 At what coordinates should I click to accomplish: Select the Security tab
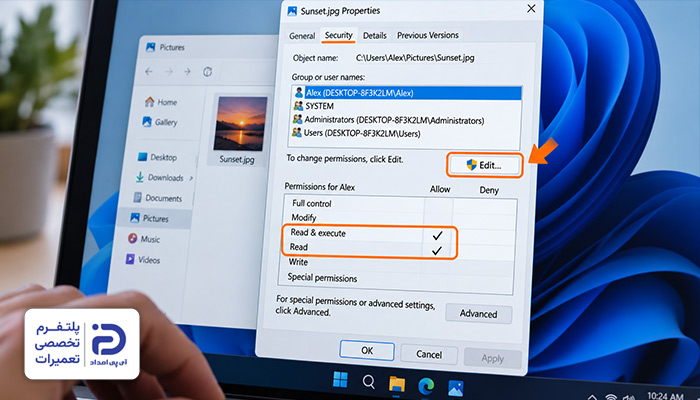338,35
